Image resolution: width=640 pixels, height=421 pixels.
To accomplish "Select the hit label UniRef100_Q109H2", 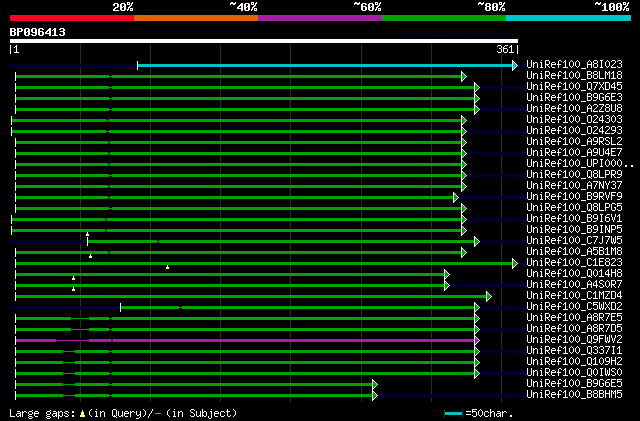I will 574,362.
